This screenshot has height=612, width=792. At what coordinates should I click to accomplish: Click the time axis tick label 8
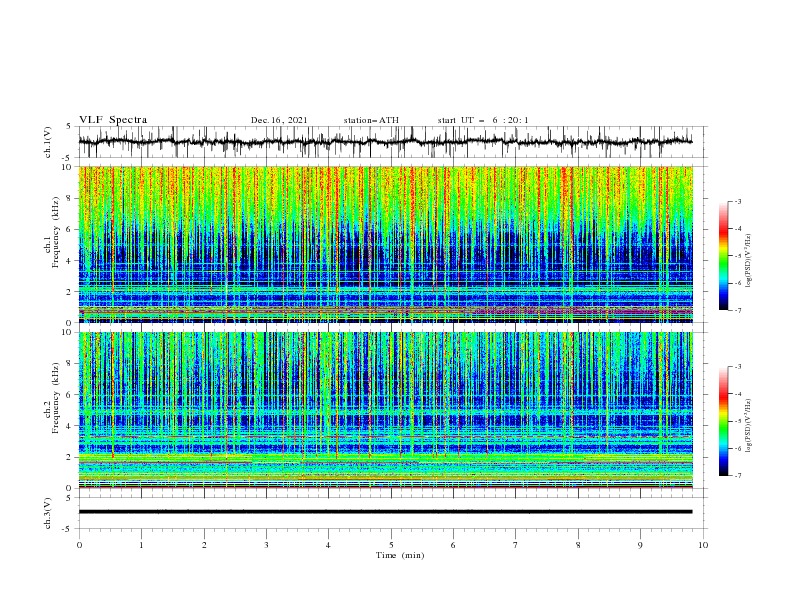tap(578, 545)
